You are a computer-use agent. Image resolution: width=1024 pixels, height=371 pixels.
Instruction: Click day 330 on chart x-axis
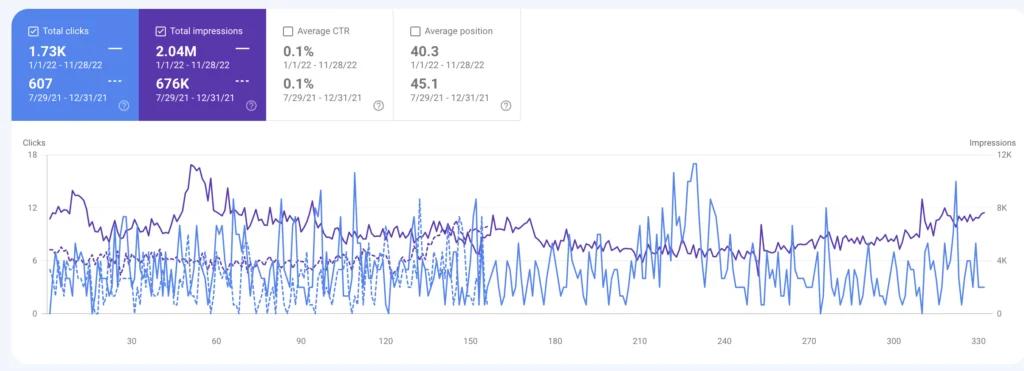click(x=978, y=341)
